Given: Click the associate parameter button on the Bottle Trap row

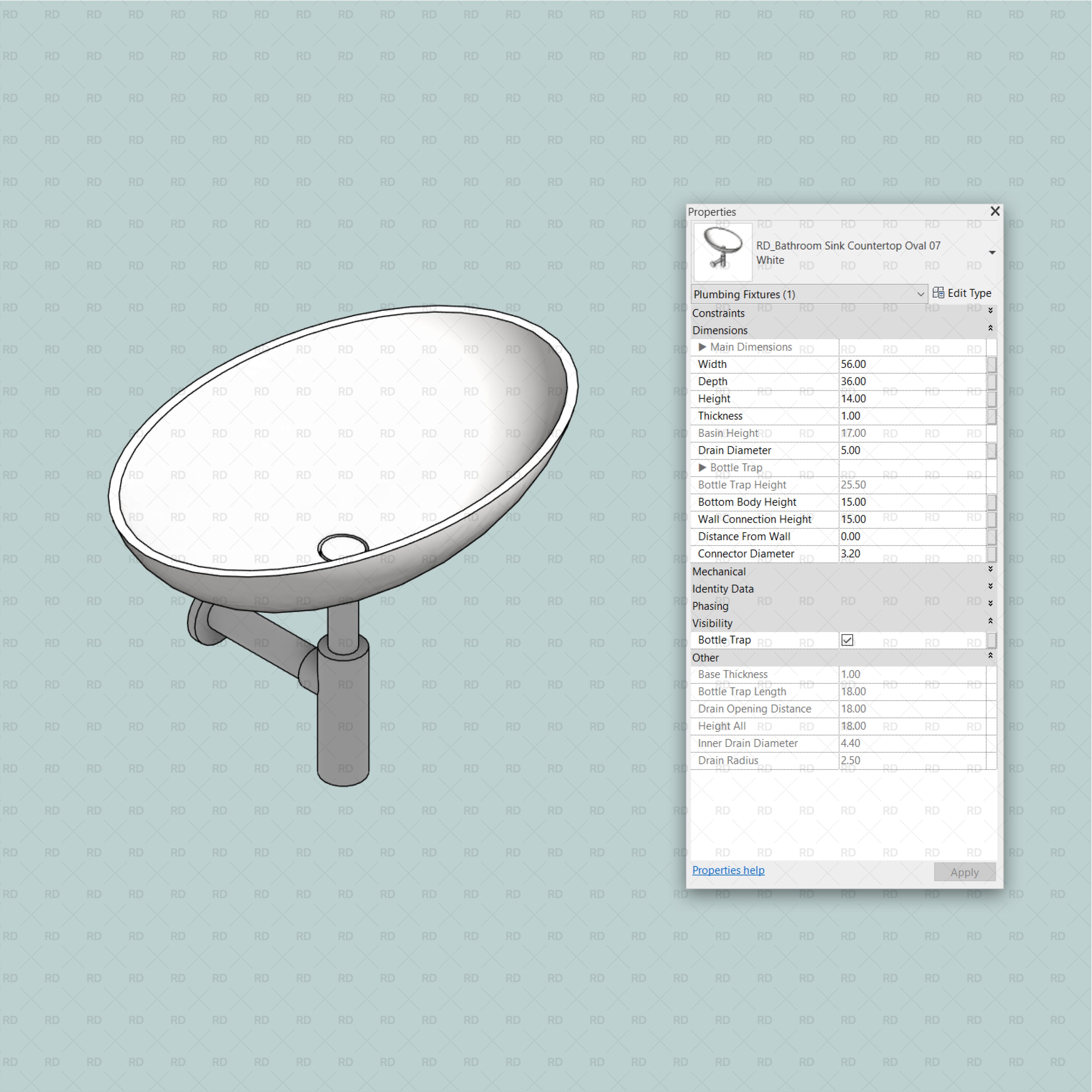Looking at the screenshot, I should pyautogui.click(x=992, y=641).
